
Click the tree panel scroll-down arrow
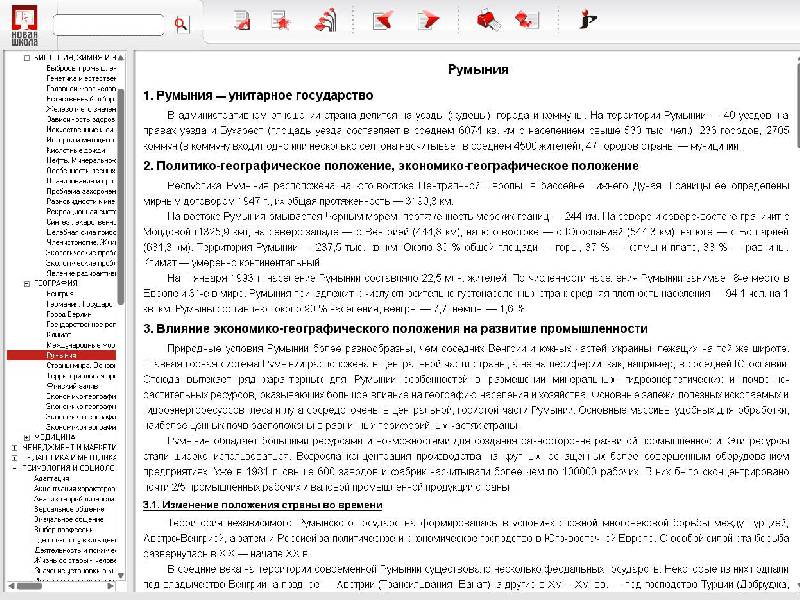tap(121, 576)
